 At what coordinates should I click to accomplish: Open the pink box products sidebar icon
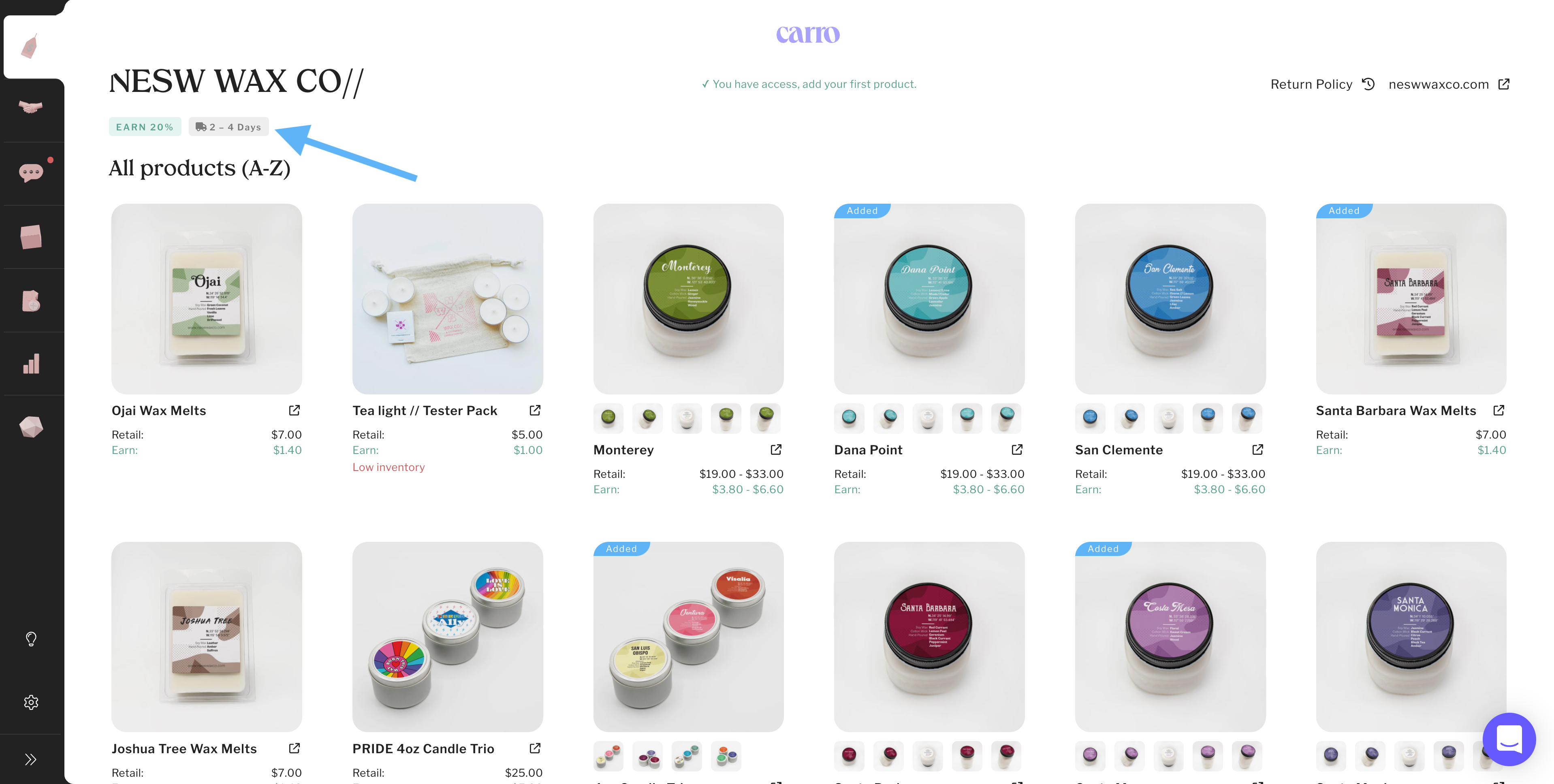pyautogui.click(x=31, y=237)
